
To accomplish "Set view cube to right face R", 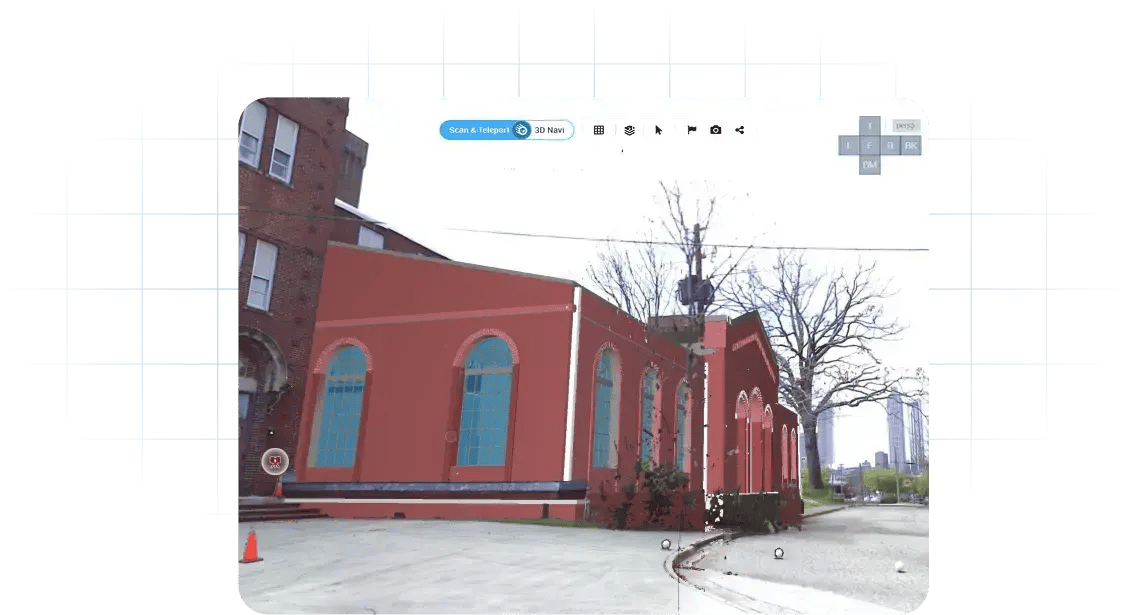I will tap(891, 146).
